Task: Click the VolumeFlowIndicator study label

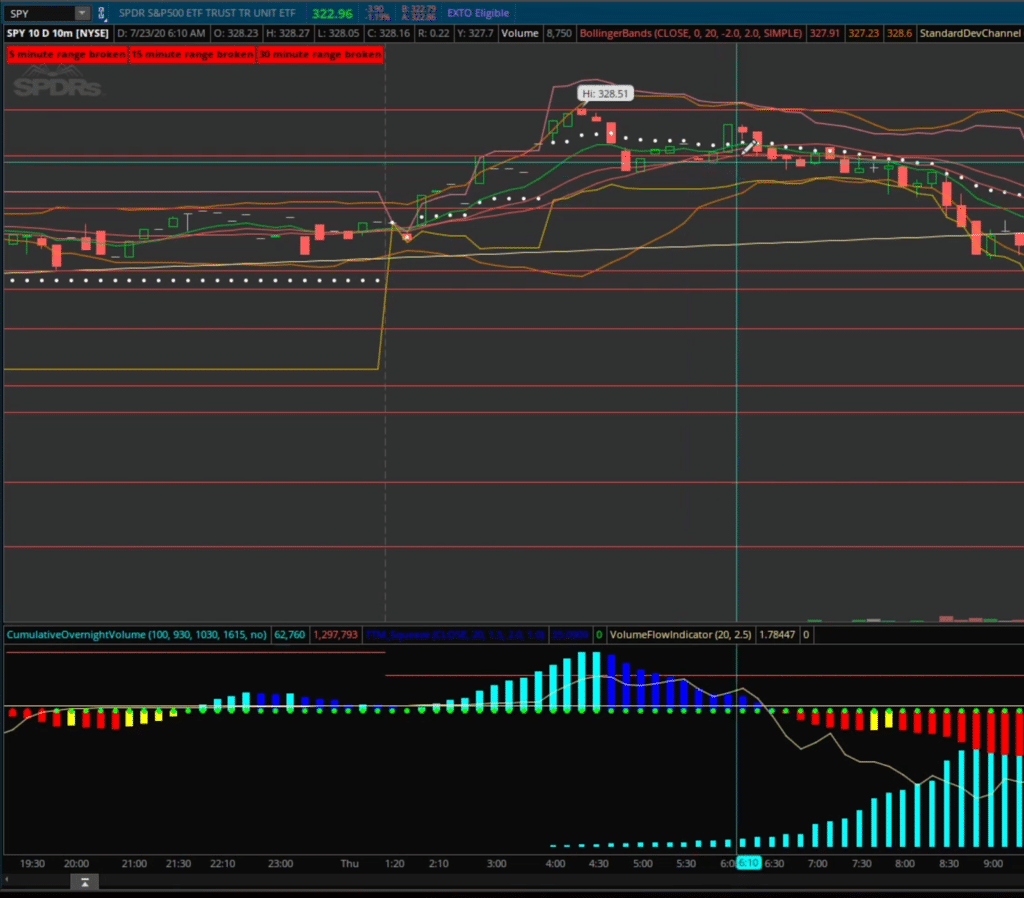Action: pyautogui.click(x=680, y=635)
